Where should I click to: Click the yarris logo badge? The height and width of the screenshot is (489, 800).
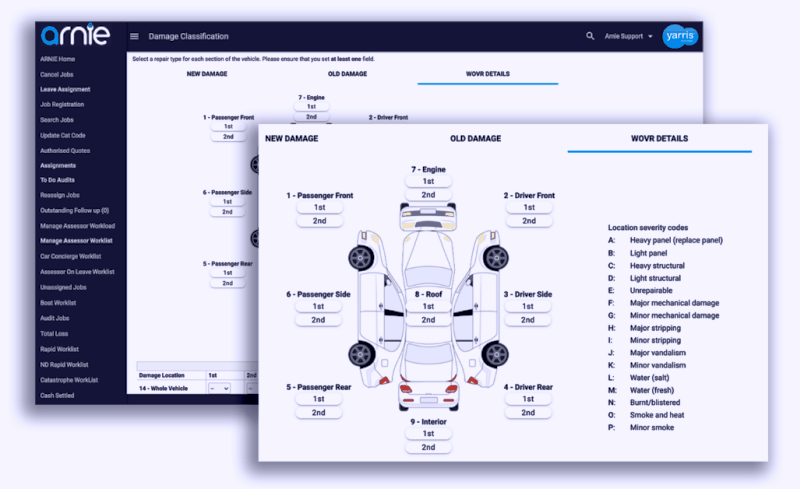click(x=680, y=36)
